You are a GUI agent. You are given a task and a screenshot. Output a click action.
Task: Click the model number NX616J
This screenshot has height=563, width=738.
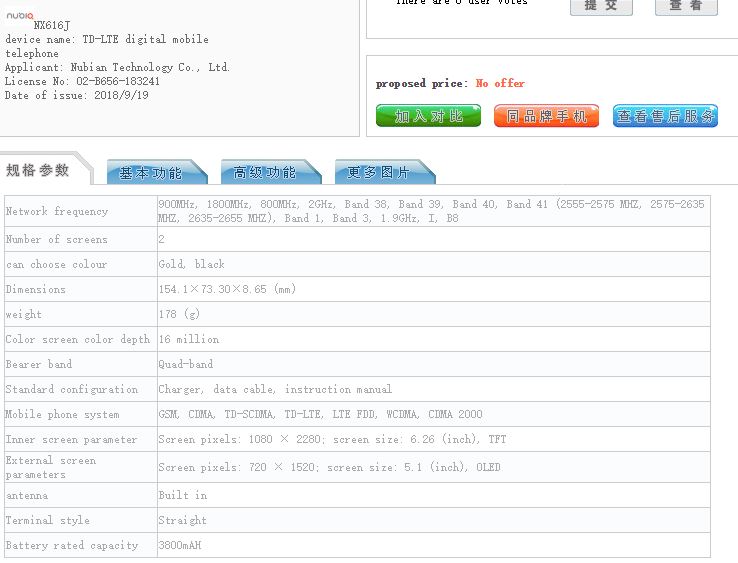52,25
